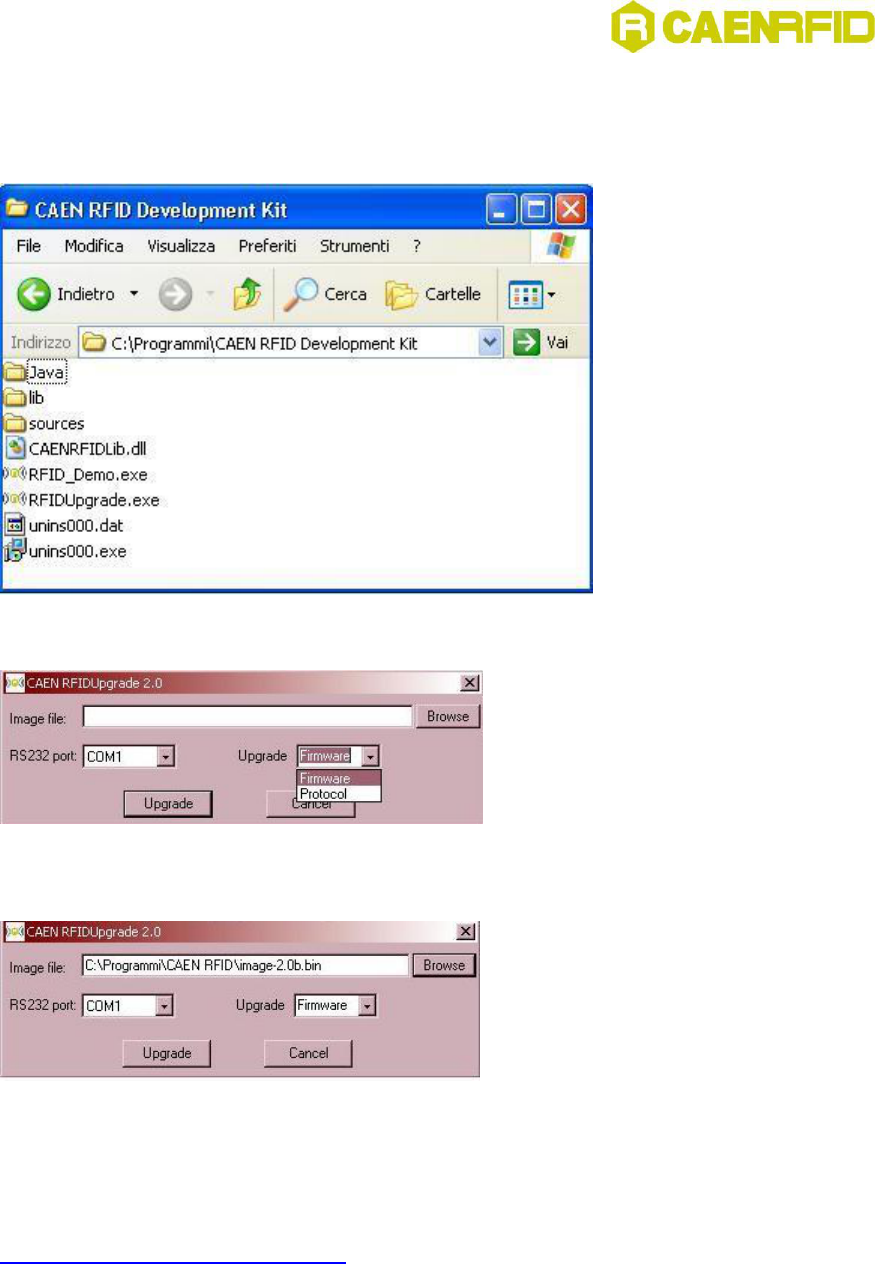Open COM1 port dropdown in second dialog
Image resolution: width=875 pixels, height=1264 pixels.
(x=165, y=1006)
